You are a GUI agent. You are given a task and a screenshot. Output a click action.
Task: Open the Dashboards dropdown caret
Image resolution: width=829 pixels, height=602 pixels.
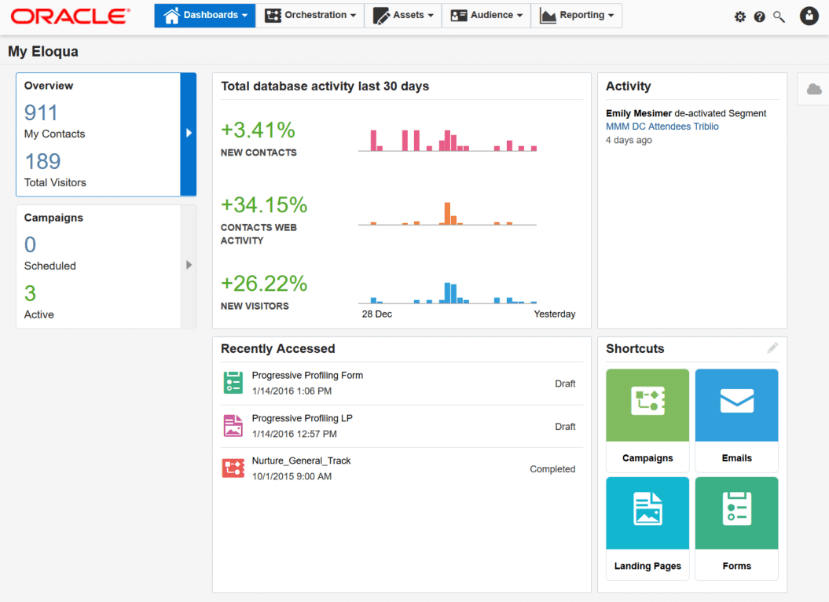point(245,16)
